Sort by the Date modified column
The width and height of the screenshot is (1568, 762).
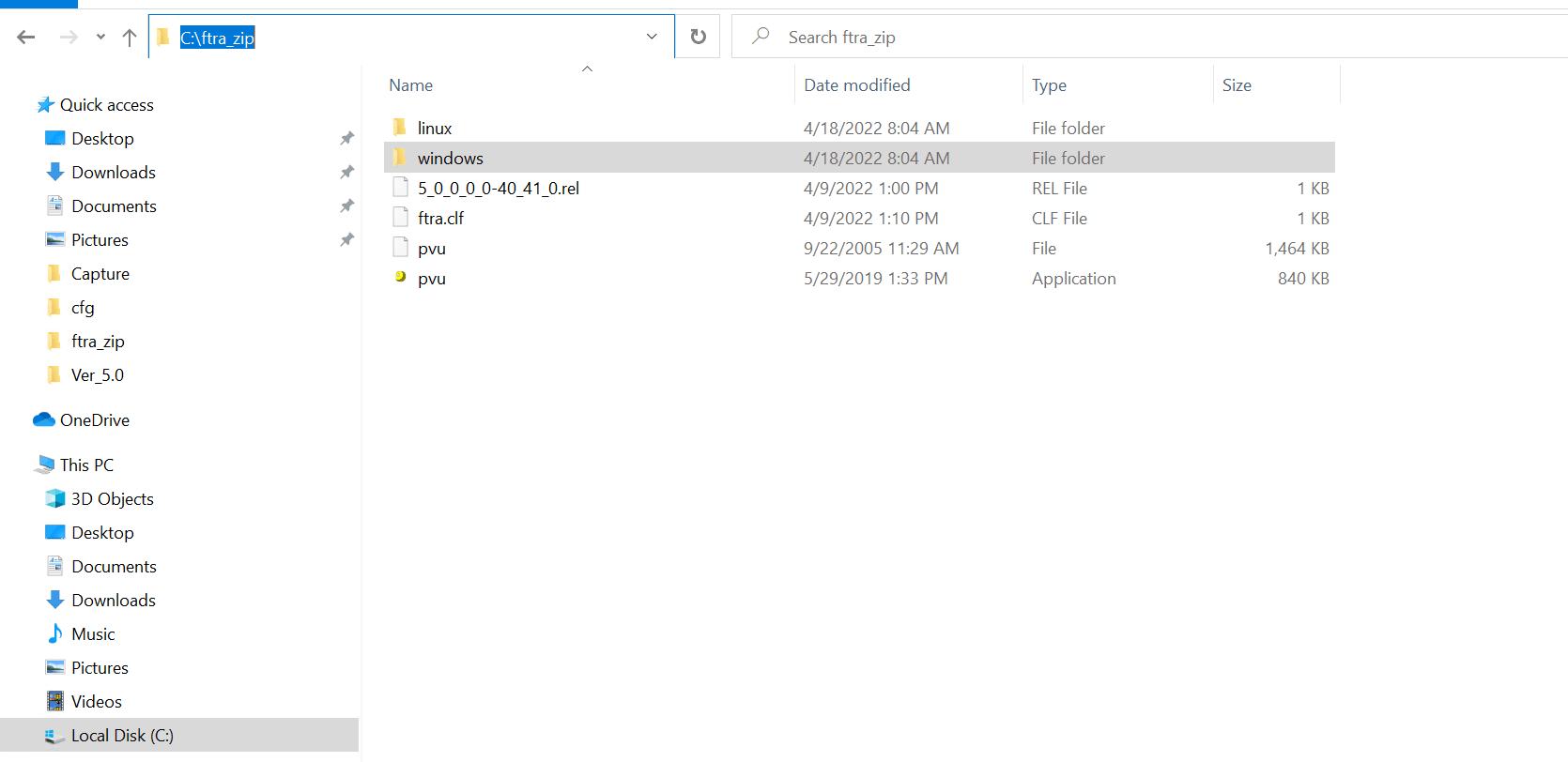click(x=857, y=85)
